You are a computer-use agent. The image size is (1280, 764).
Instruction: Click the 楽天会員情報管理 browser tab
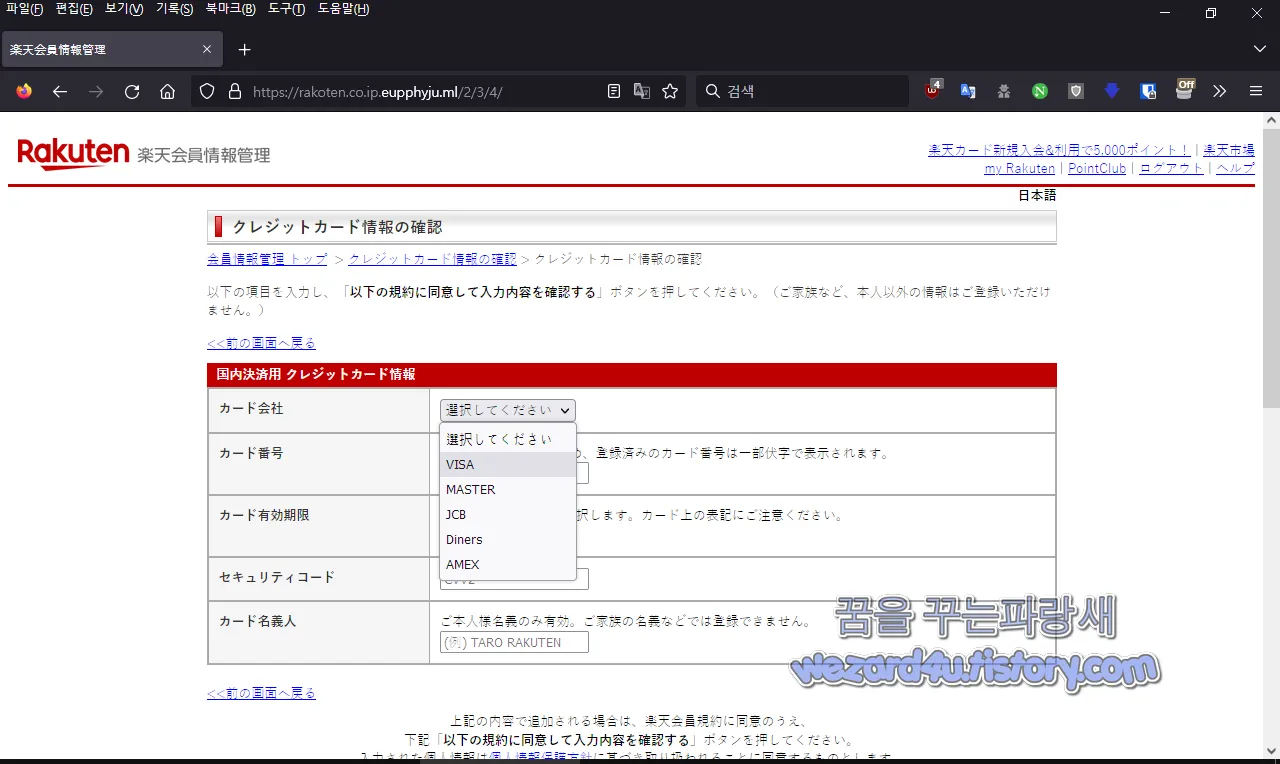(100, 48)
